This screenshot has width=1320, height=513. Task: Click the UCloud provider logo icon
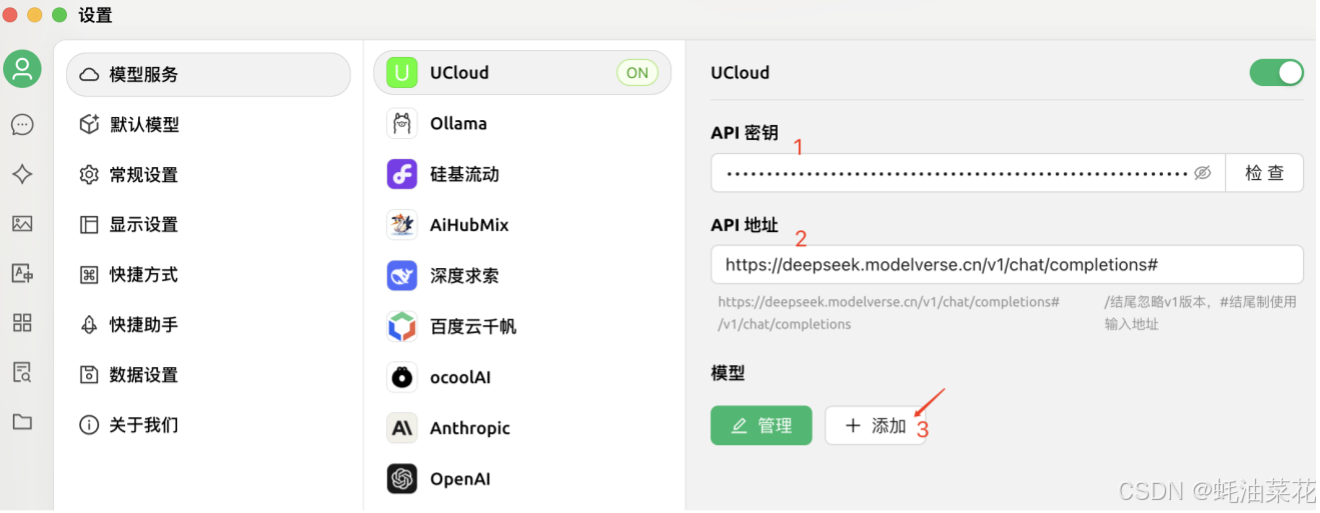click(402, 73)
